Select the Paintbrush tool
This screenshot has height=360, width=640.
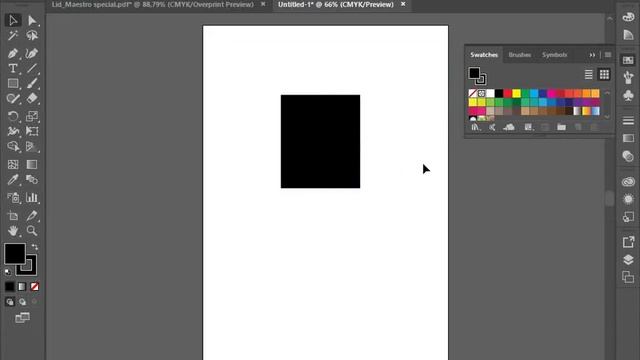point(32,84)
